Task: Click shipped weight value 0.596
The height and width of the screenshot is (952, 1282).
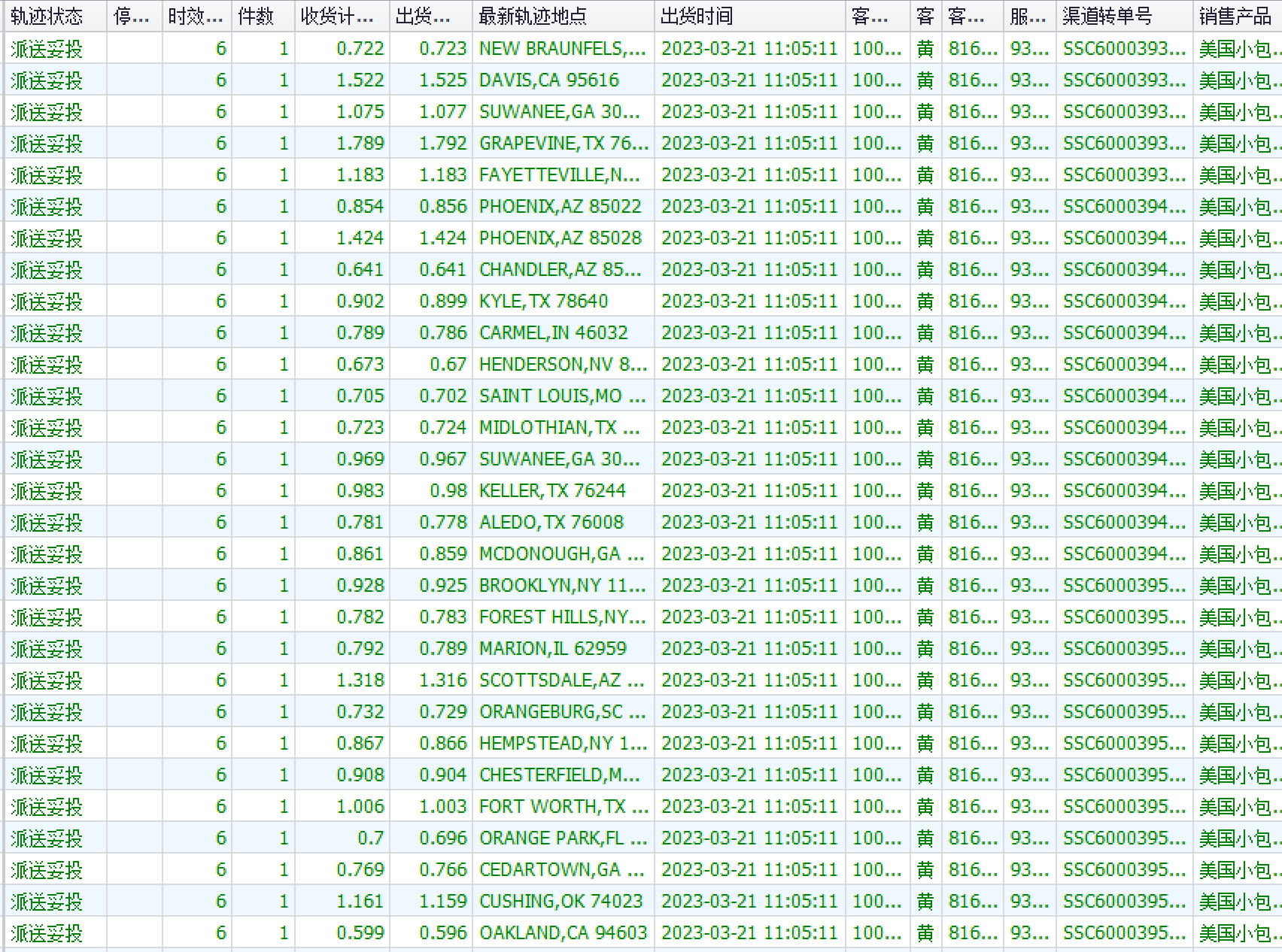Action: 443,933
